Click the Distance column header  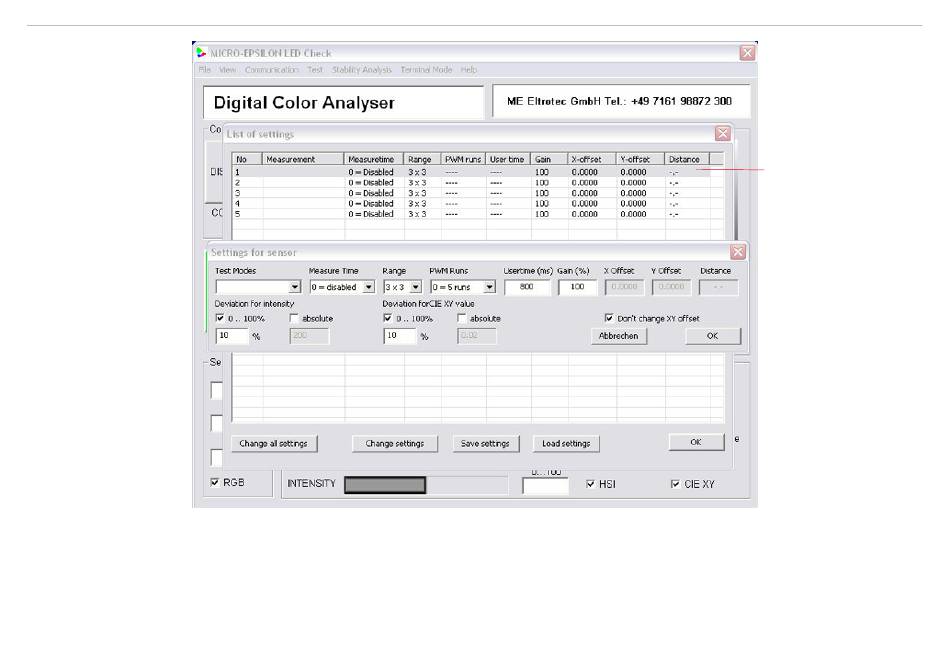(x=686, y=159)
